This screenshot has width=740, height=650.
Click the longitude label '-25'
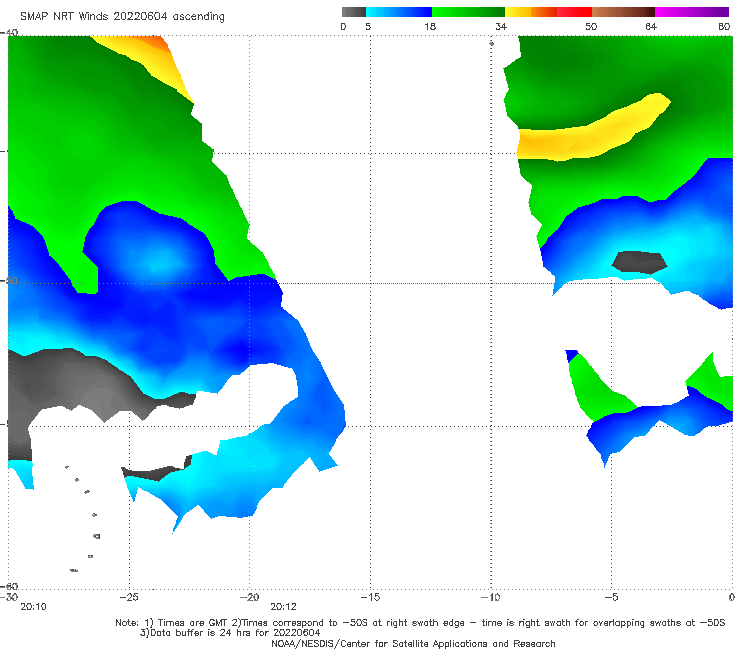[129, 597]
